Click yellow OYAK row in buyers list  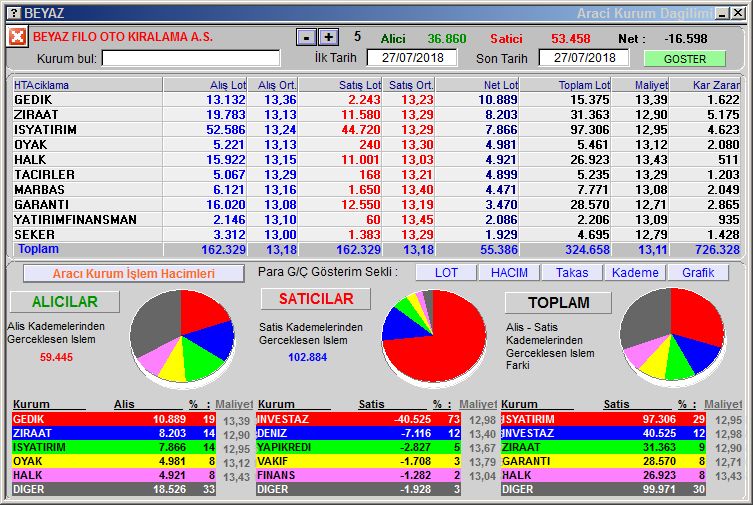[x=114, y=461]
